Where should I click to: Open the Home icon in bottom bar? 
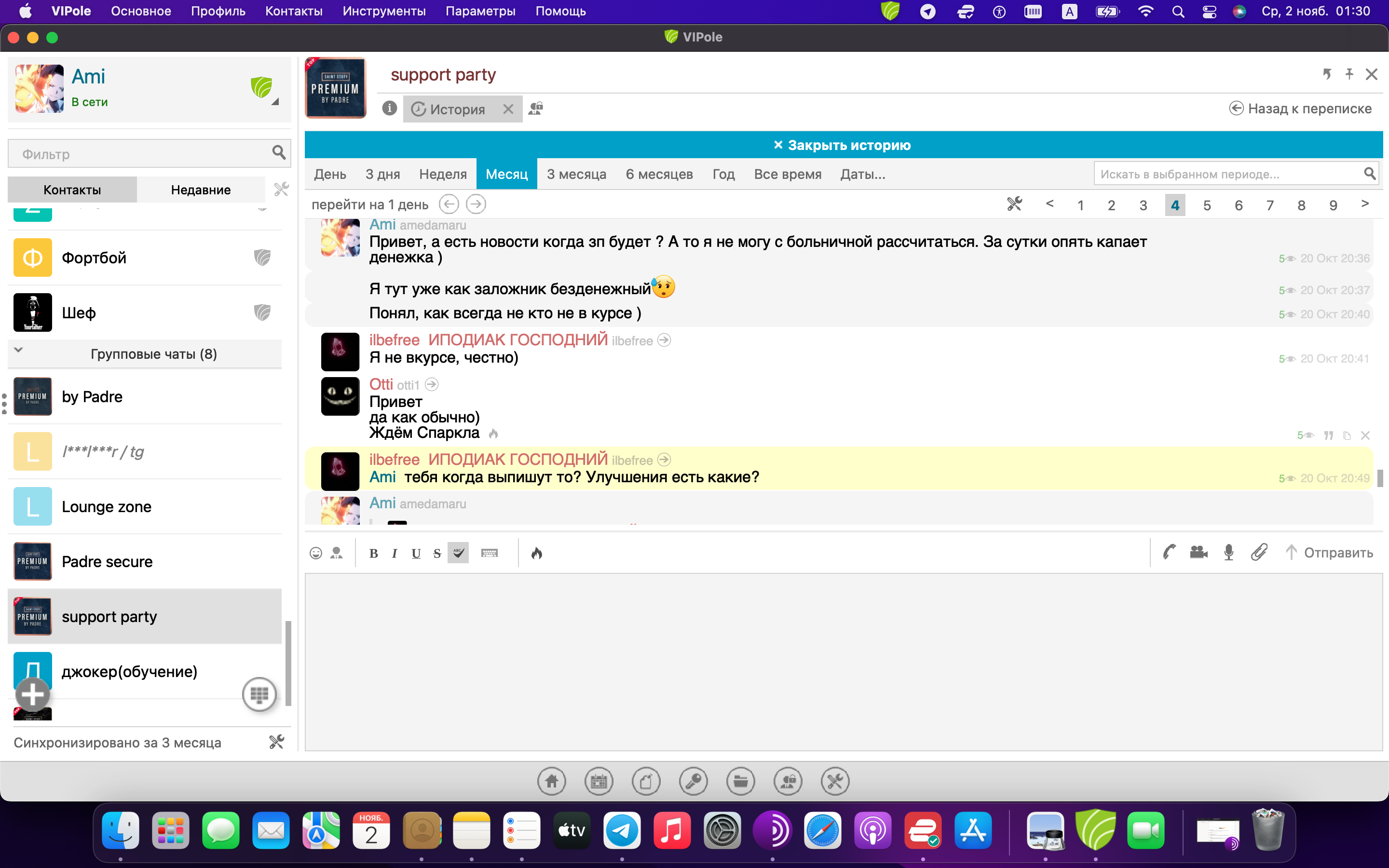pos(552,781)
